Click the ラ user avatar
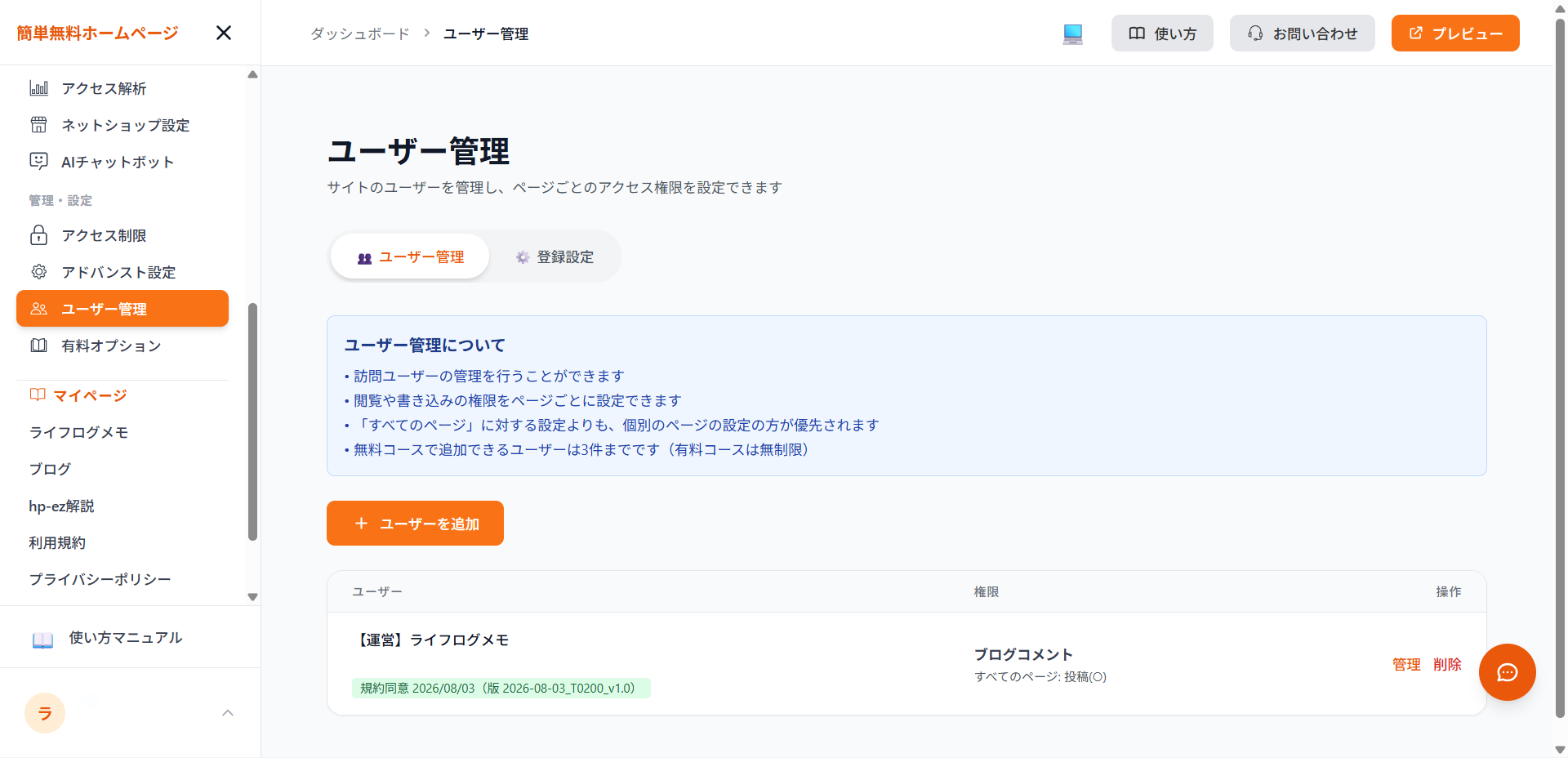The image size is (1568, 758). pos(45,713)
